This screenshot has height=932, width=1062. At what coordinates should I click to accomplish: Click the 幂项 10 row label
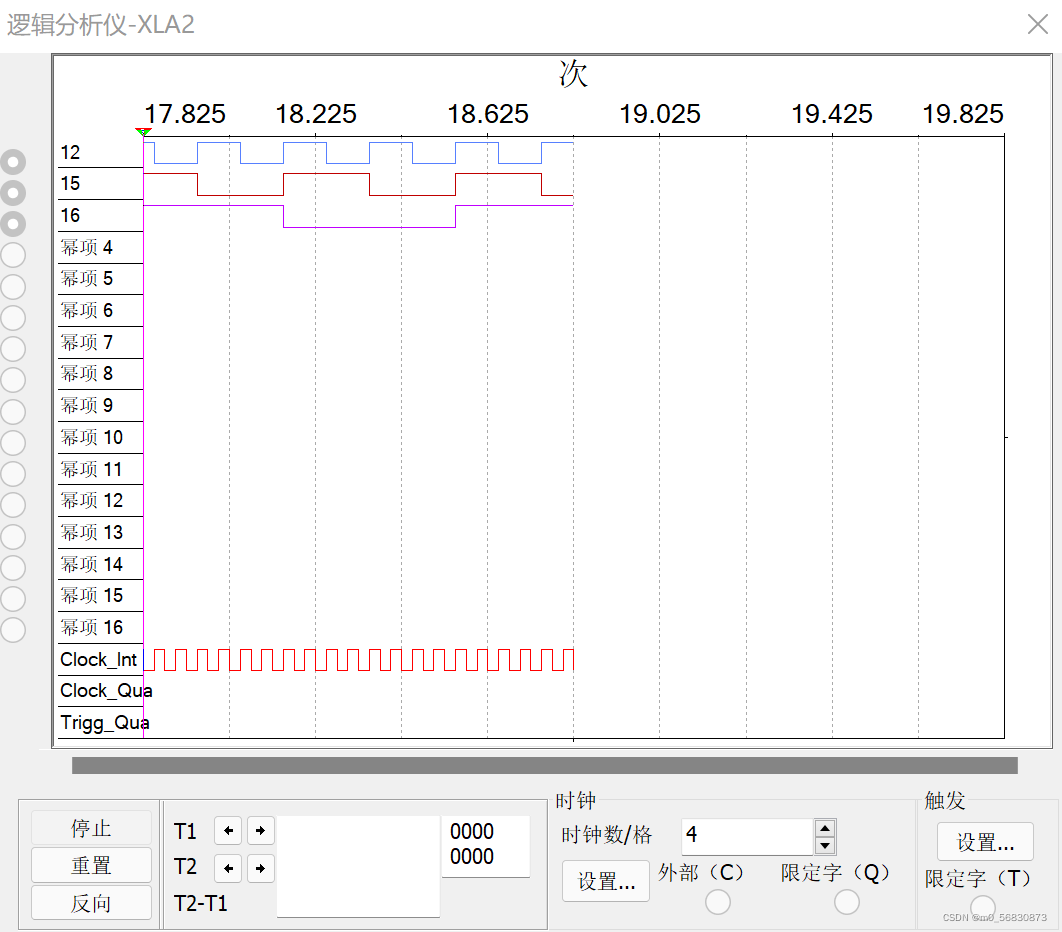(91, 438)
